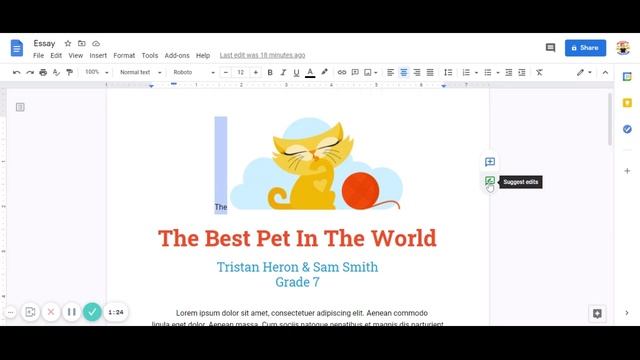Check cloud save status icon
The image size is (640, 360).
(96, 43)
